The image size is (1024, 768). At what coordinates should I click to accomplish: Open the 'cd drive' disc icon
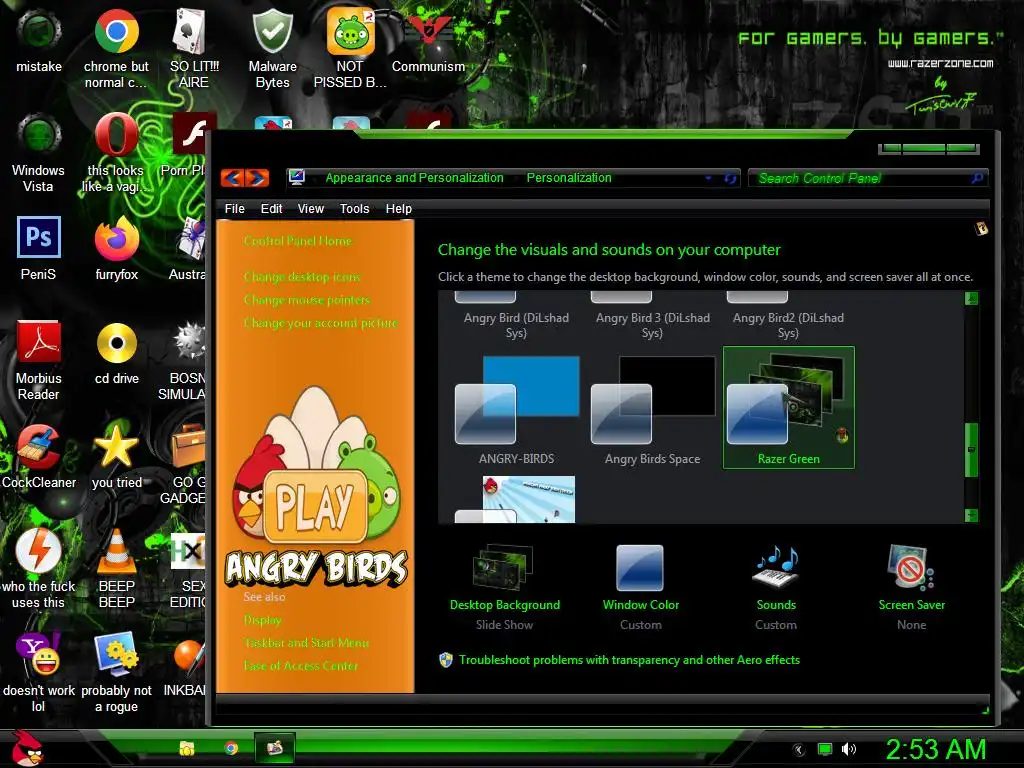tap(116, 353)
